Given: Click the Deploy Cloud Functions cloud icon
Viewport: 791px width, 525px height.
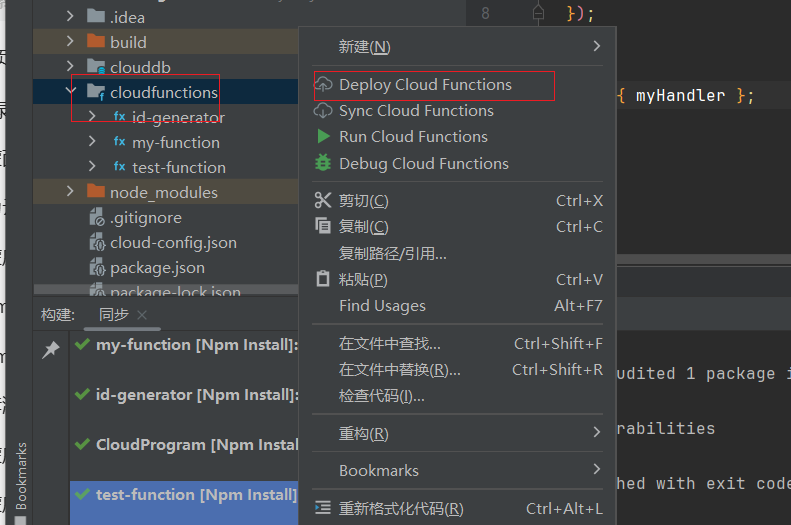Looking at the screenshot, I should [x=323, y=84].
